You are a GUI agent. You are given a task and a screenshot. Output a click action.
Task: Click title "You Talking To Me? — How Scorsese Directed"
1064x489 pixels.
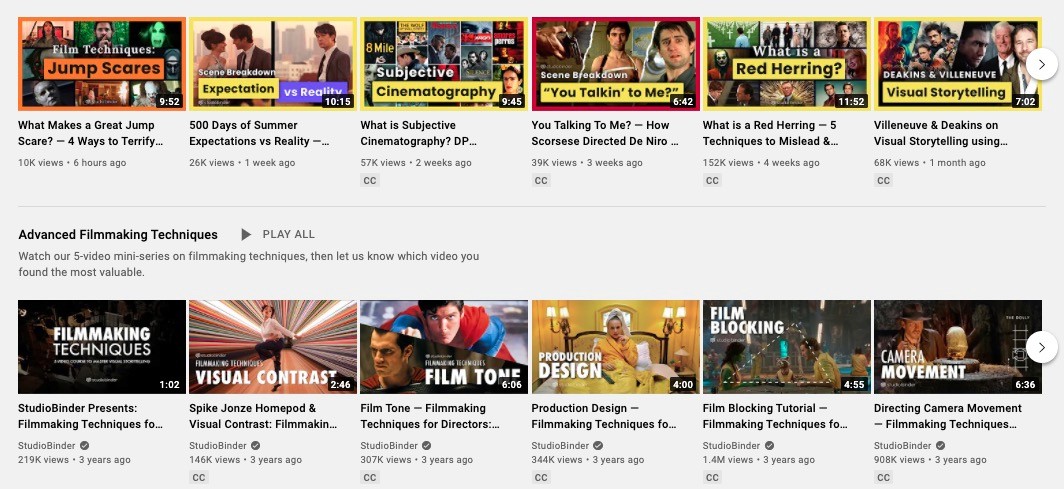tap(605, 133)
